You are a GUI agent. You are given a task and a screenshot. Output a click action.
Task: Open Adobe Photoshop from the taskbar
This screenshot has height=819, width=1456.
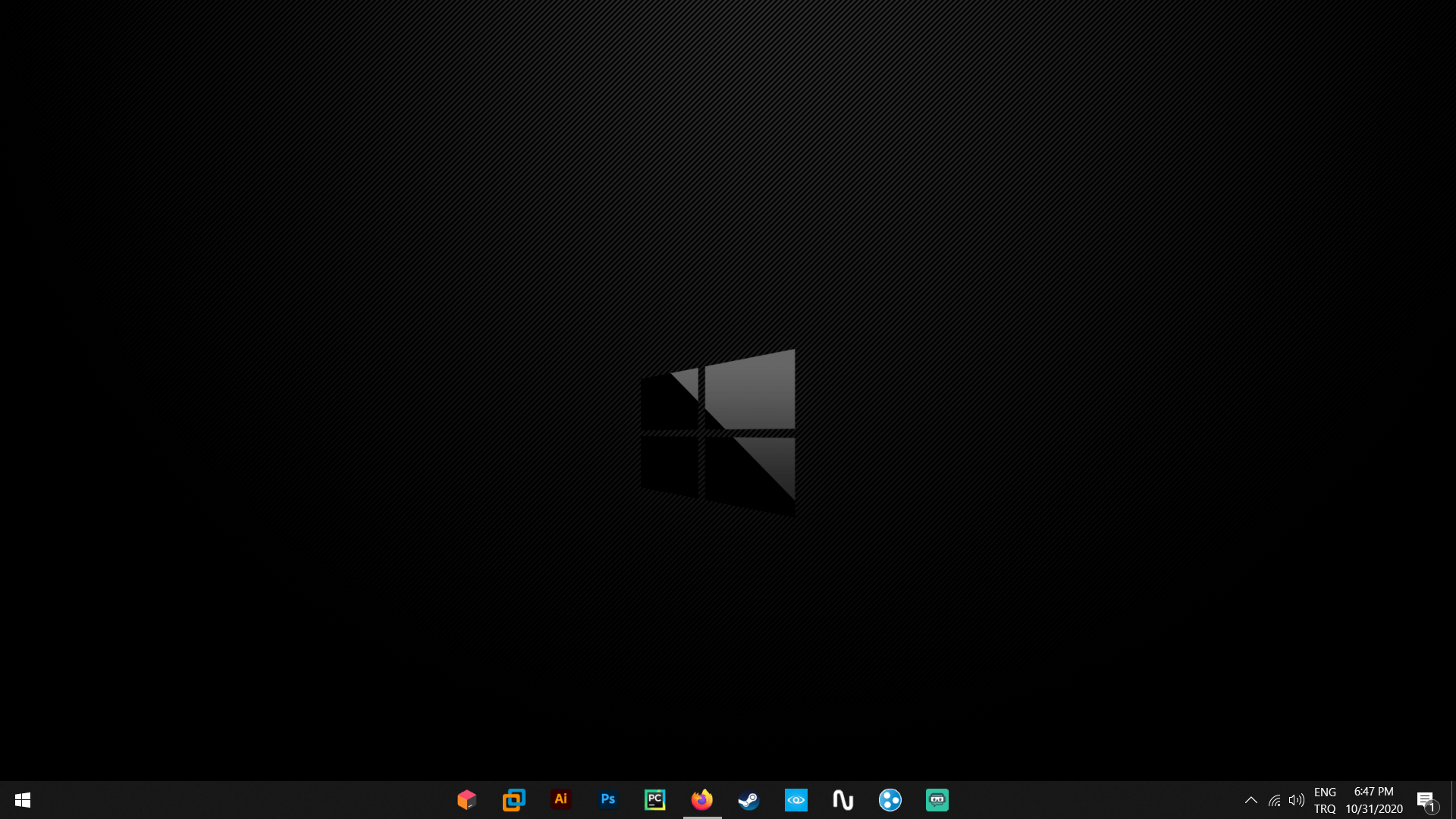click(x=608, y=800)
